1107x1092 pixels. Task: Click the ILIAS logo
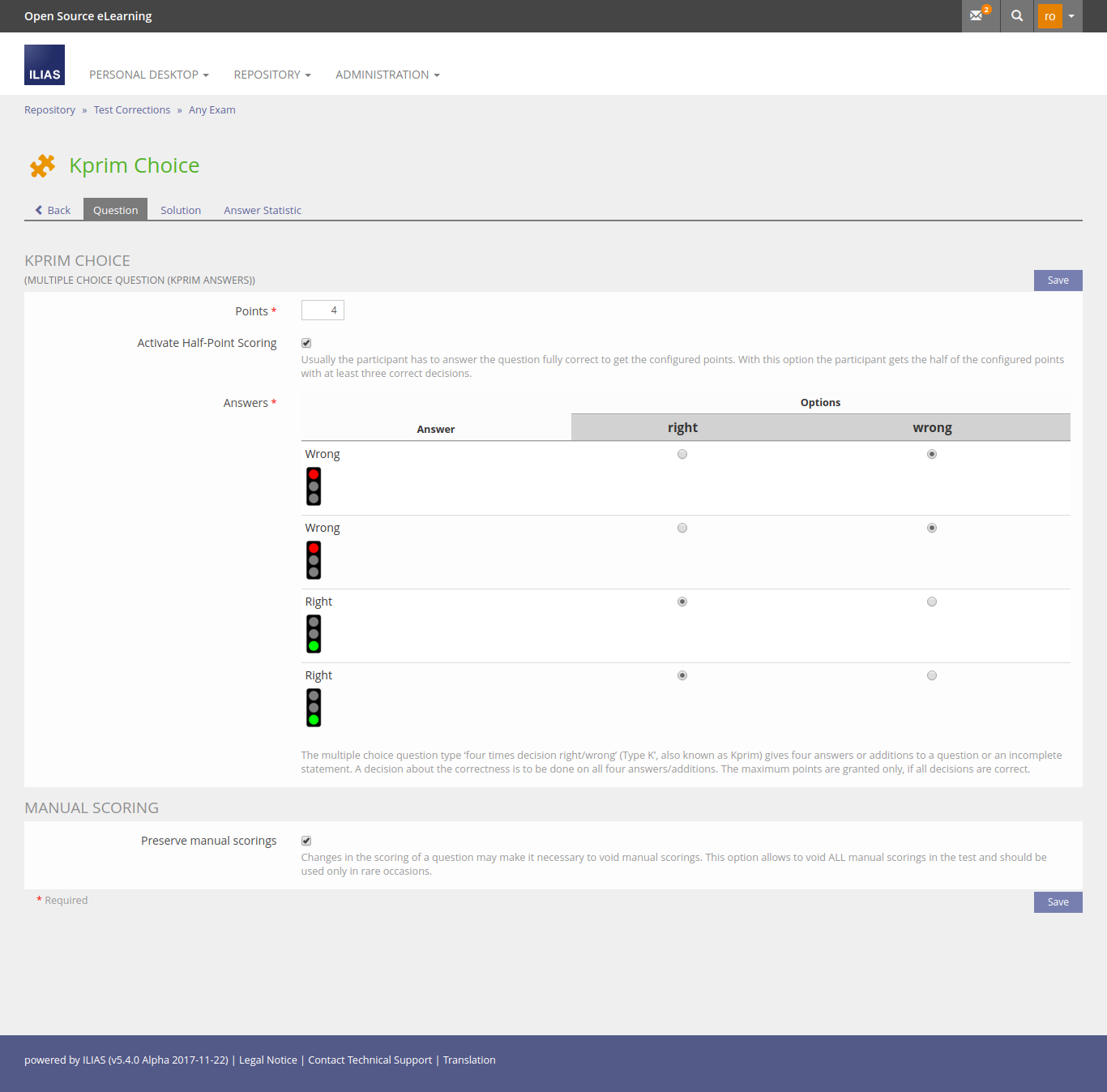point(45,65)
